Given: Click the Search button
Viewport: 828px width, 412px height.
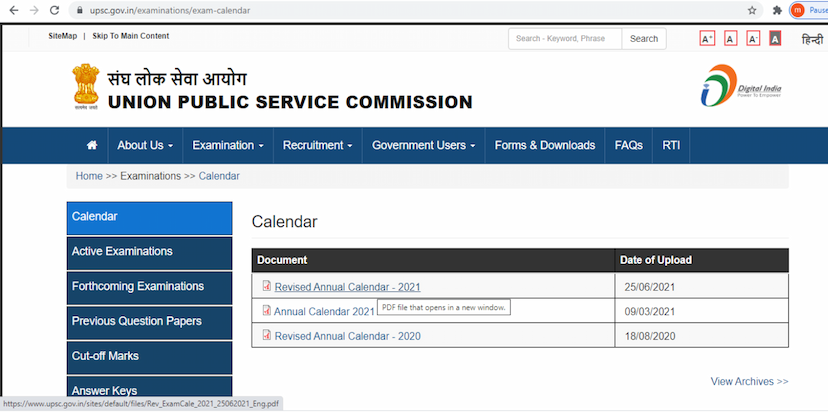Looking at the screenshot, I should (644, 39).
